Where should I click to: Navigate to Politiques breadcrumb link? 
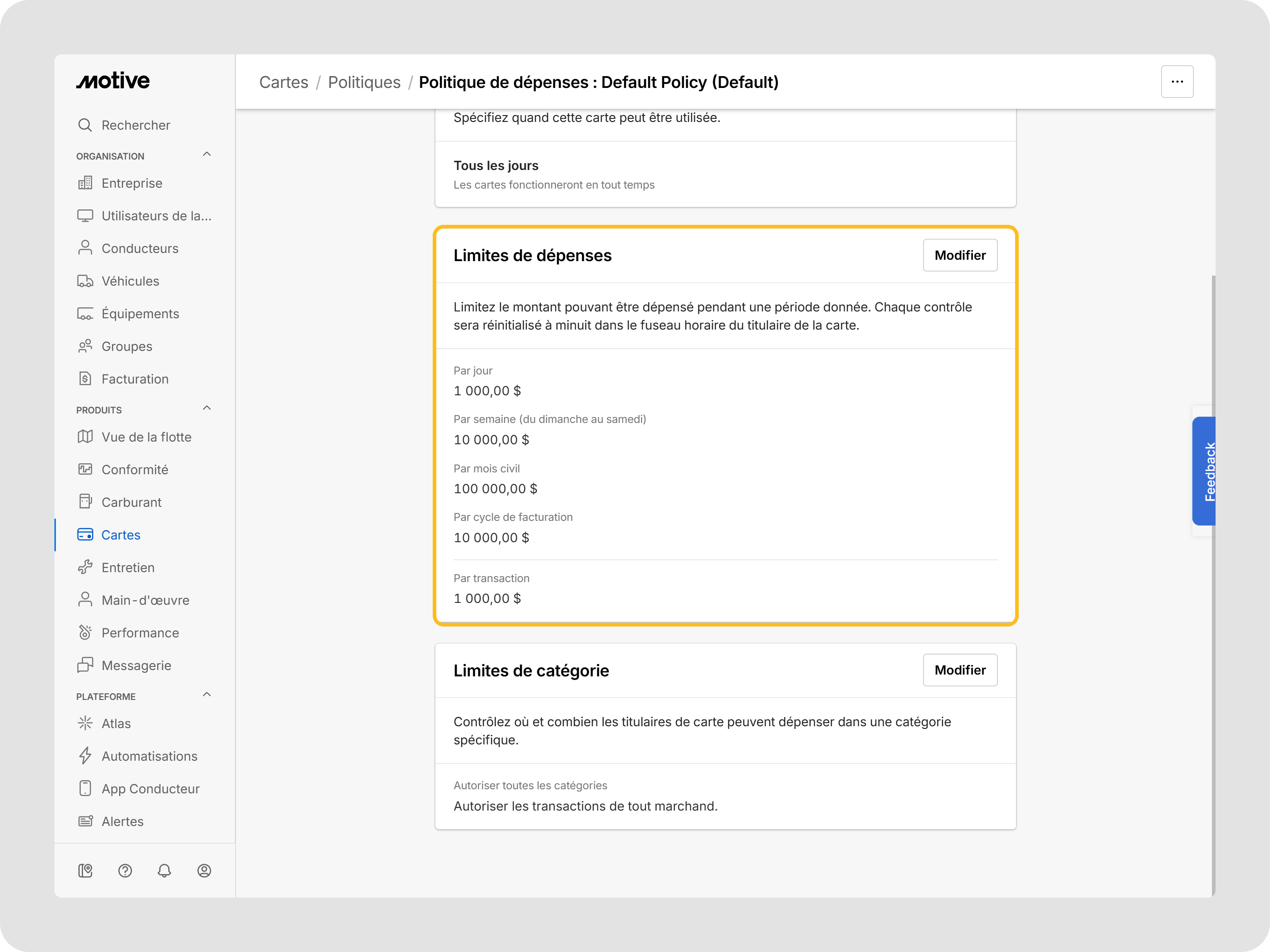364,82
